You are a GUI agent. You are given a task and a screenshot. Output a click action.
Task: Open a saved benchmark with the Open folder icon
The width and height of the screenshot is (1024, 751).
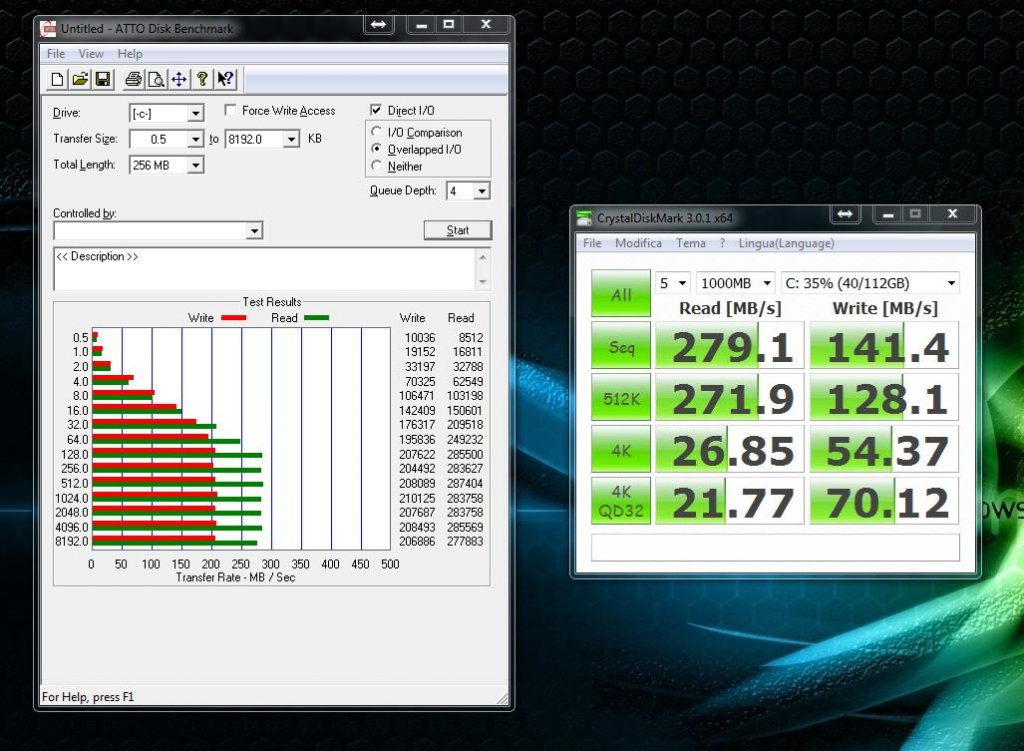(80, 79)
